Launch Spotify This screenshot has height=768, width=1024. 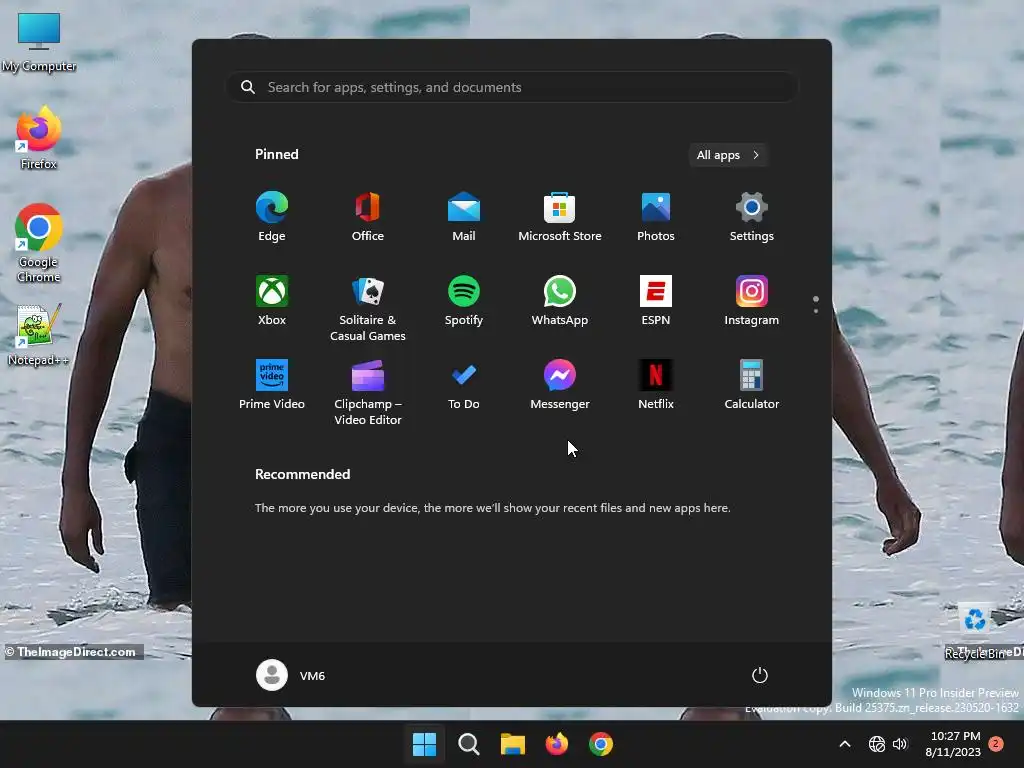pos(464,301)
